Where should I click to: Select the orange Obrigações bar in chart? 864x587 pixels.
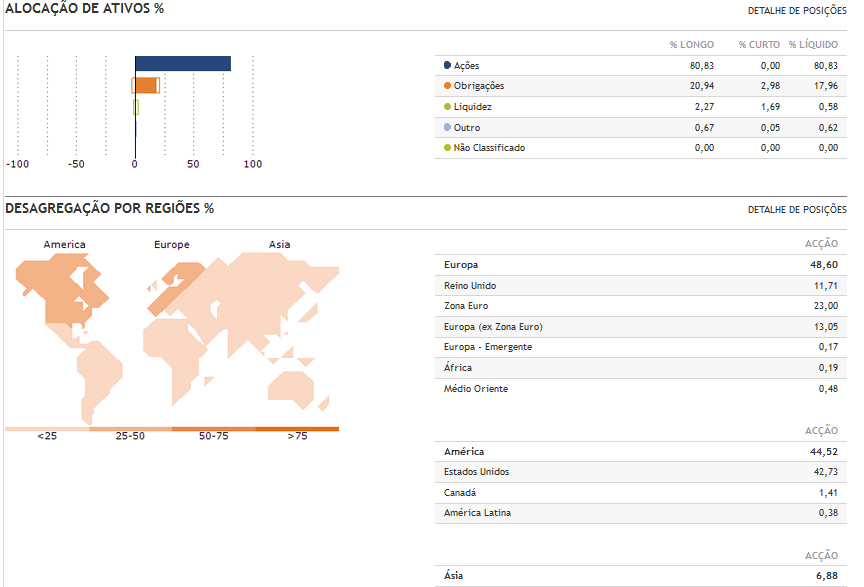(x=146, y=85)
